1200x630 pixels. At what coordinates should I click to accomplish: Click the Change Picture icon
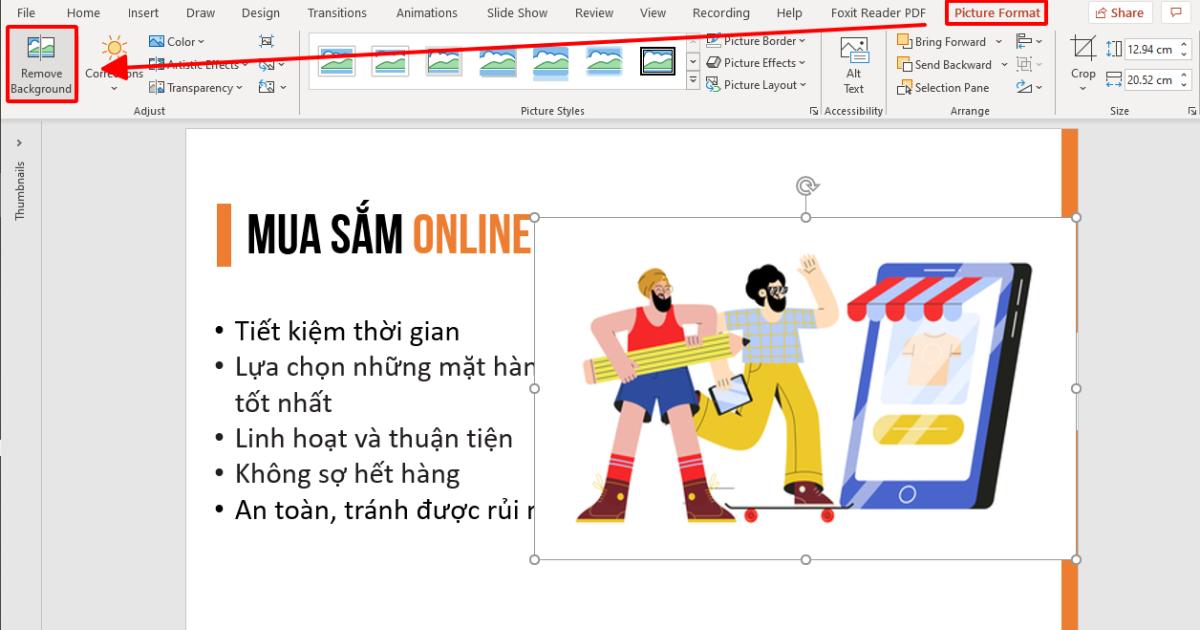pos(271,65)
